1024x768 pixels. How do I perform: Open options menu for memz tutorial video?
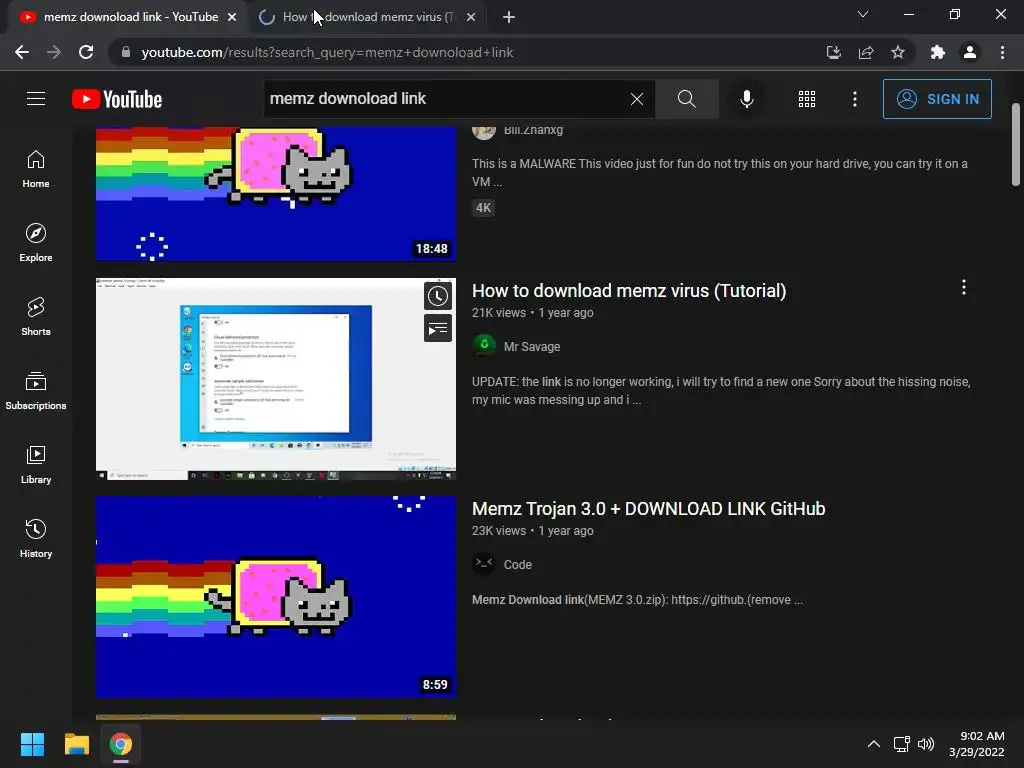[x=963, y=287]
